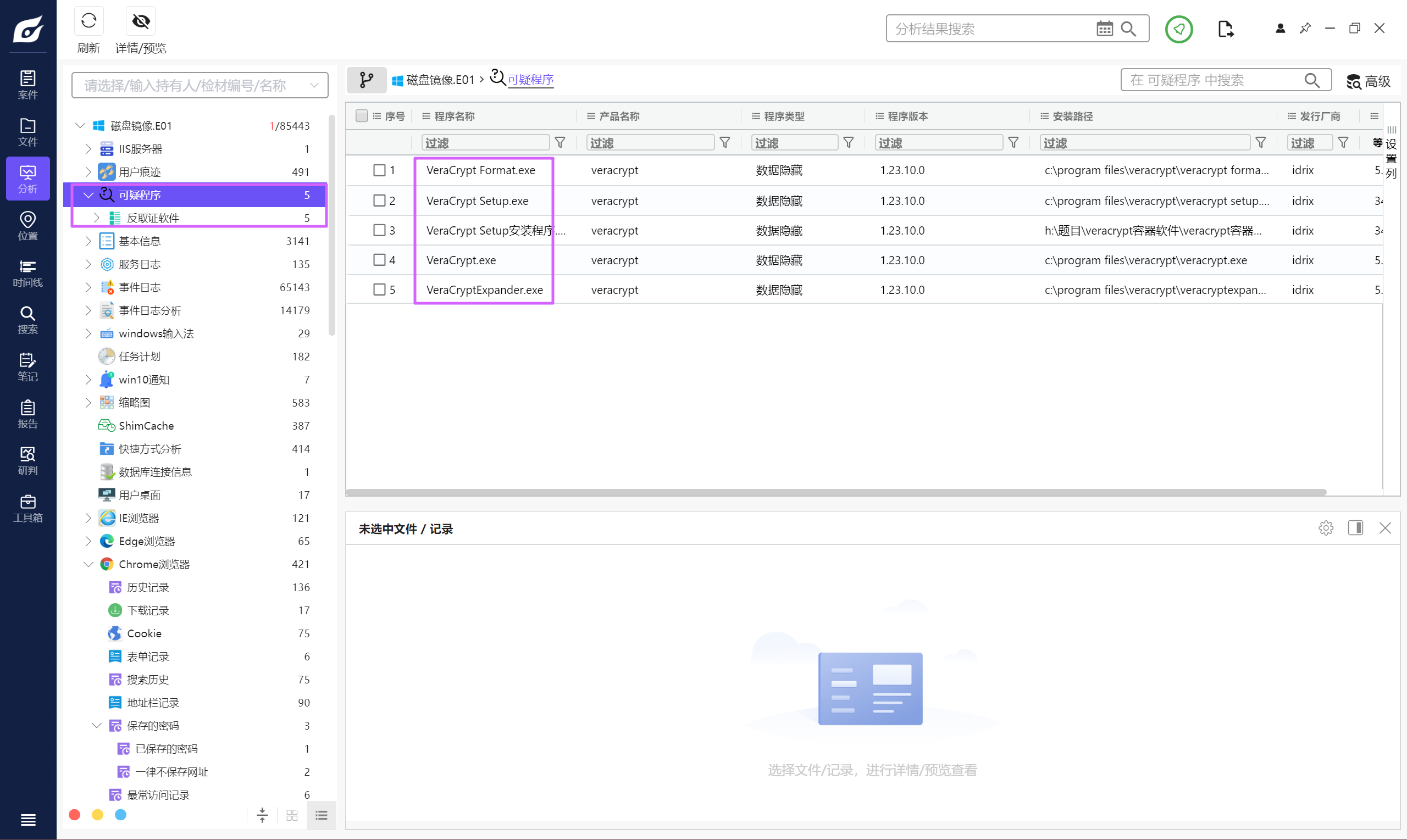Open the 位置 sidebar section
The image size is (1407, 840).
point(27,225)
